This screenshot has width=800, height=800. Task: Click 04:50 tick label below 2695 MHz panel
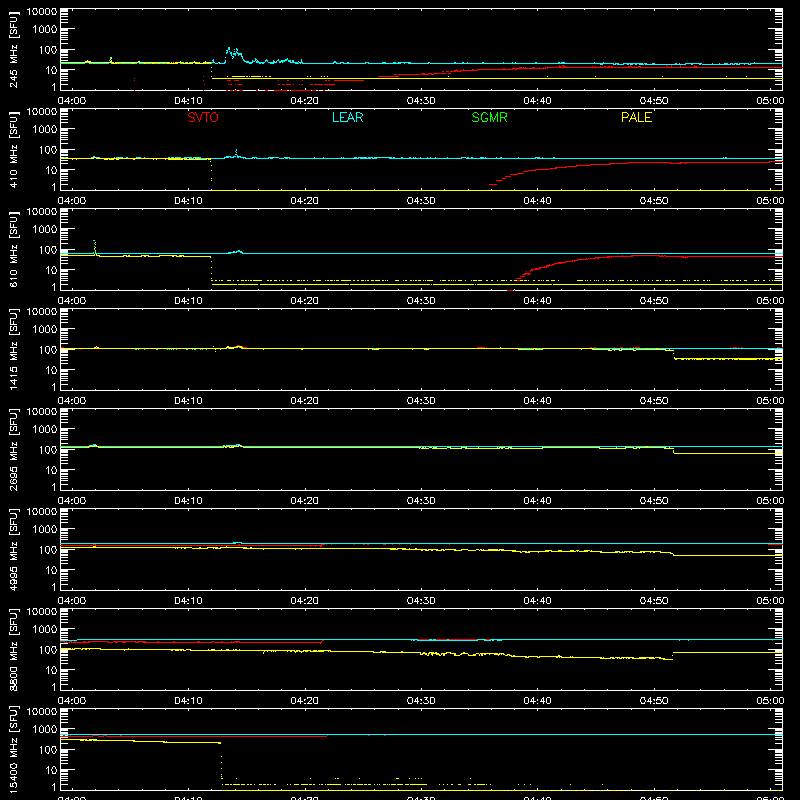[654, 501]
